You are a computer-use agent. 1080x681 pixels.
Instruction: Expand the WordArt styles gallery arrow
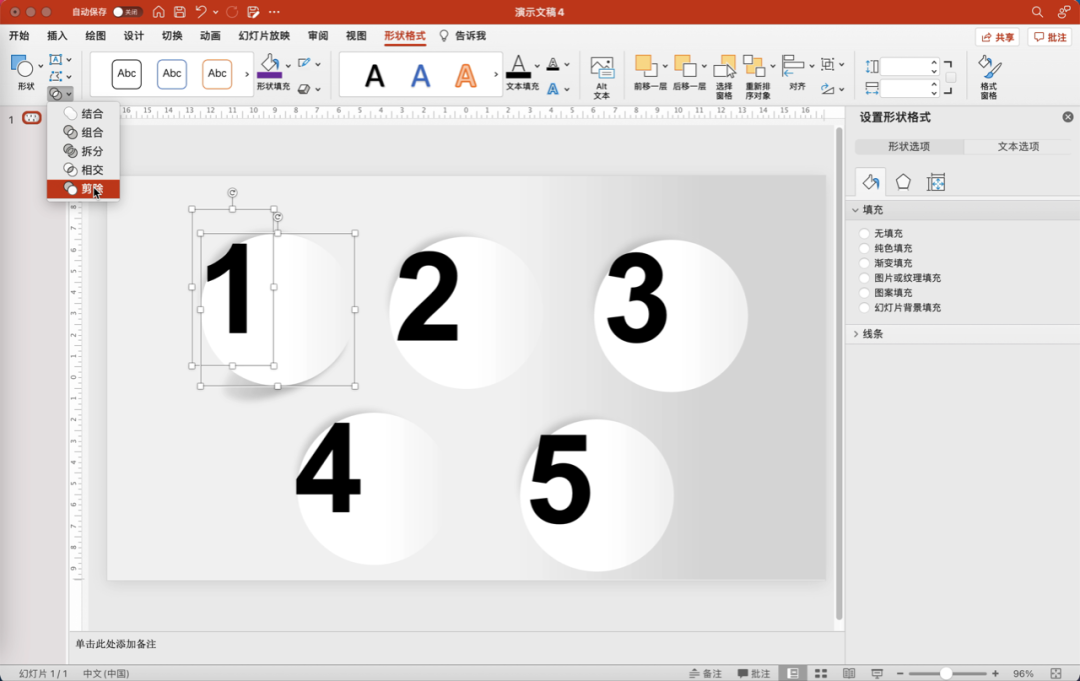(x=495, y=74)
